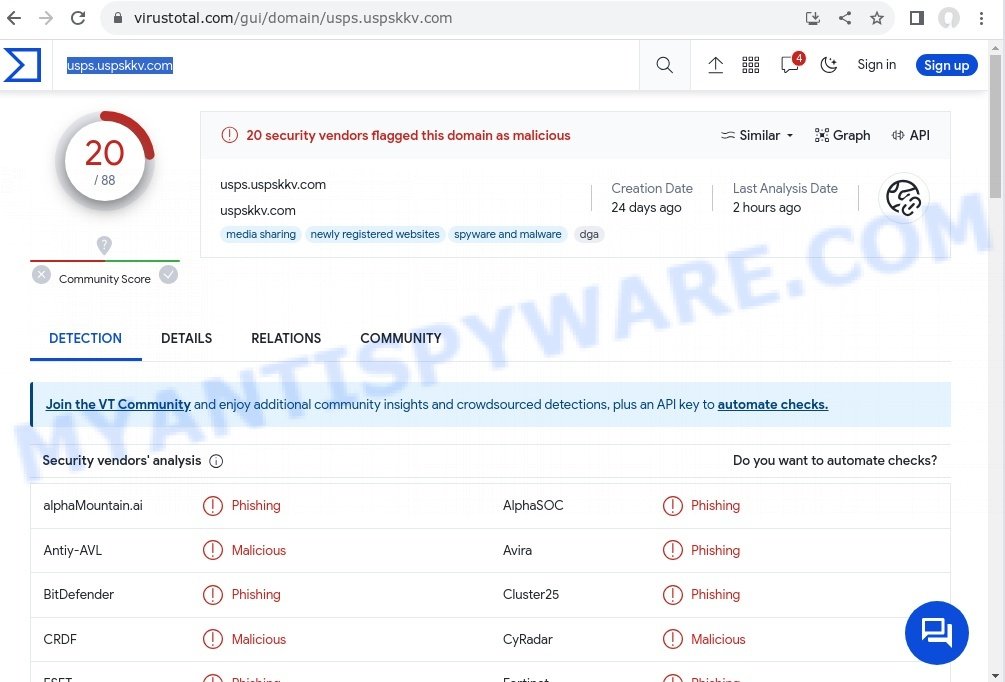Reload the page
The image size is (1005, 682).
[x=78, y=18]
